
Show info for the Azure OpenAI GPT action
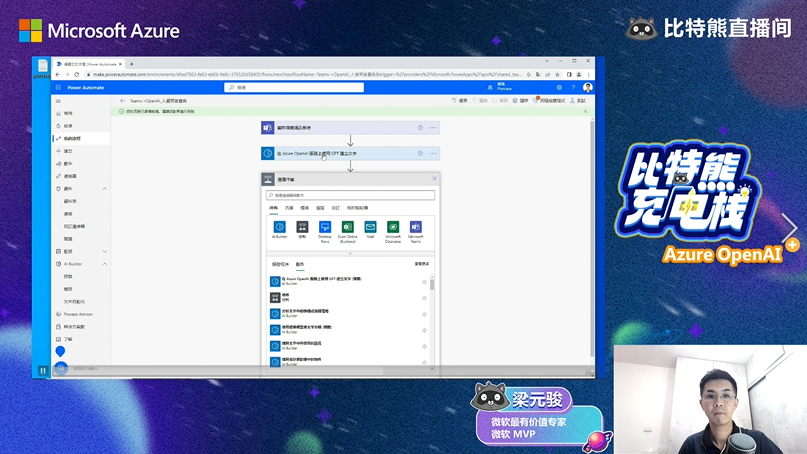tap(424, 282)
